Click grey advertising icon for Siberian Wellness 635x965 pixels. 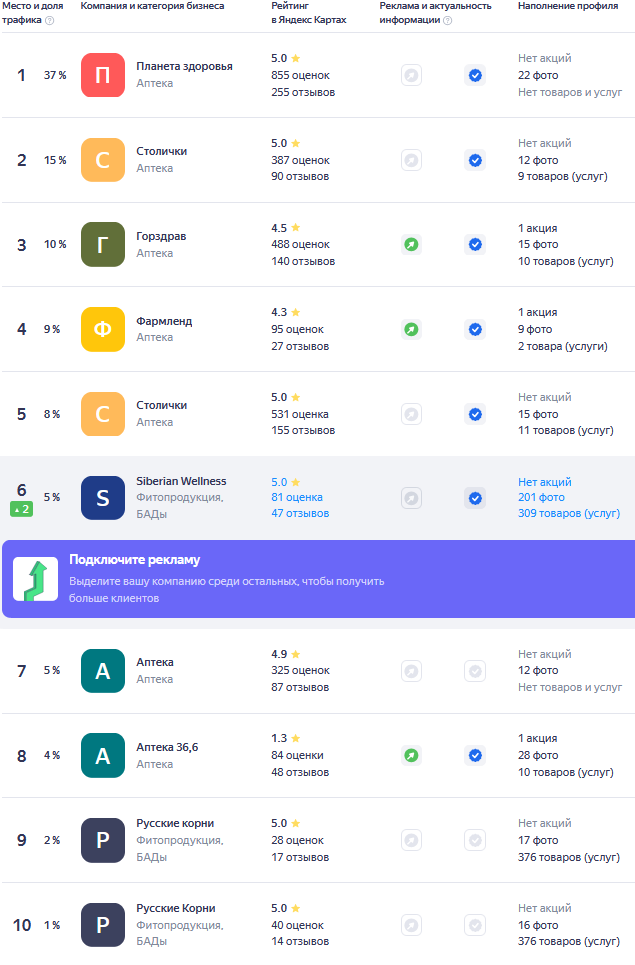pyautogui.click(x=411, y=498)
